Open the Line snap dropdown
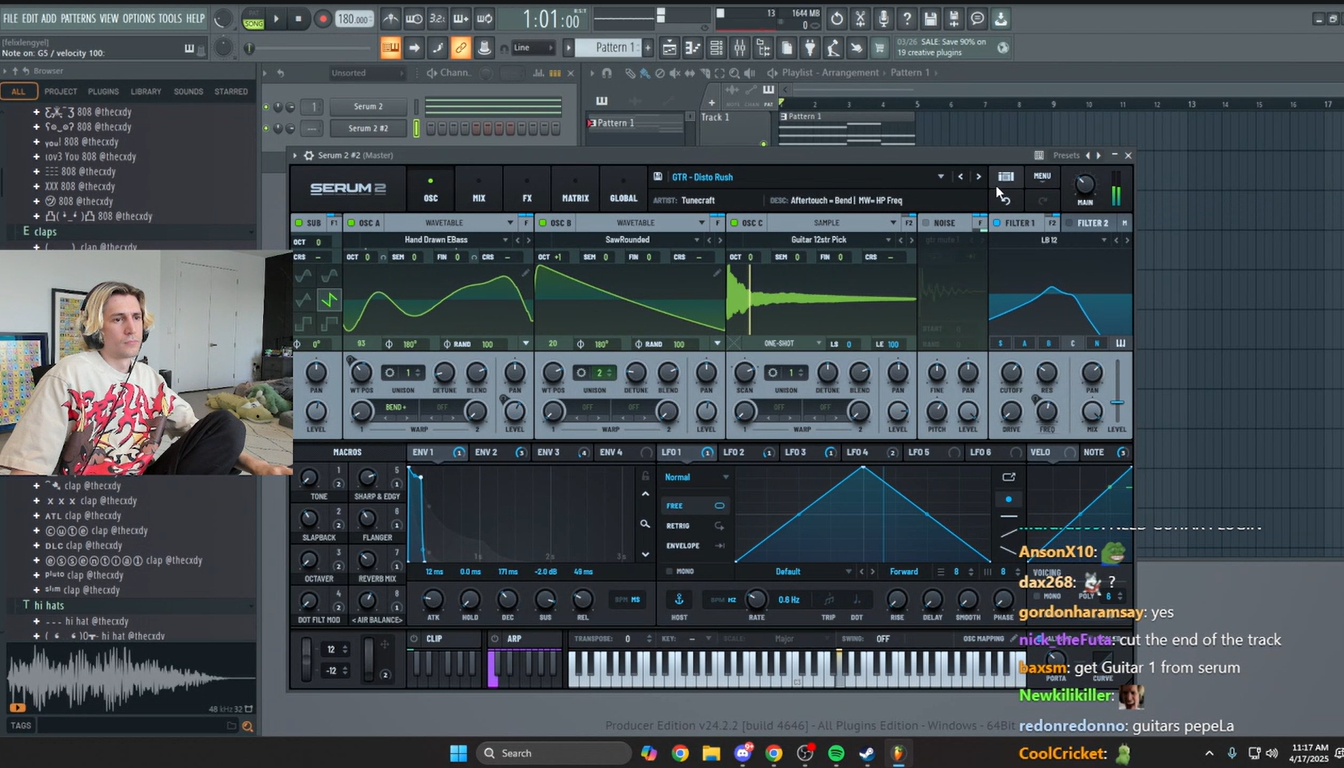This screenshot has height=768, width=1344. [x=533, y=47]
